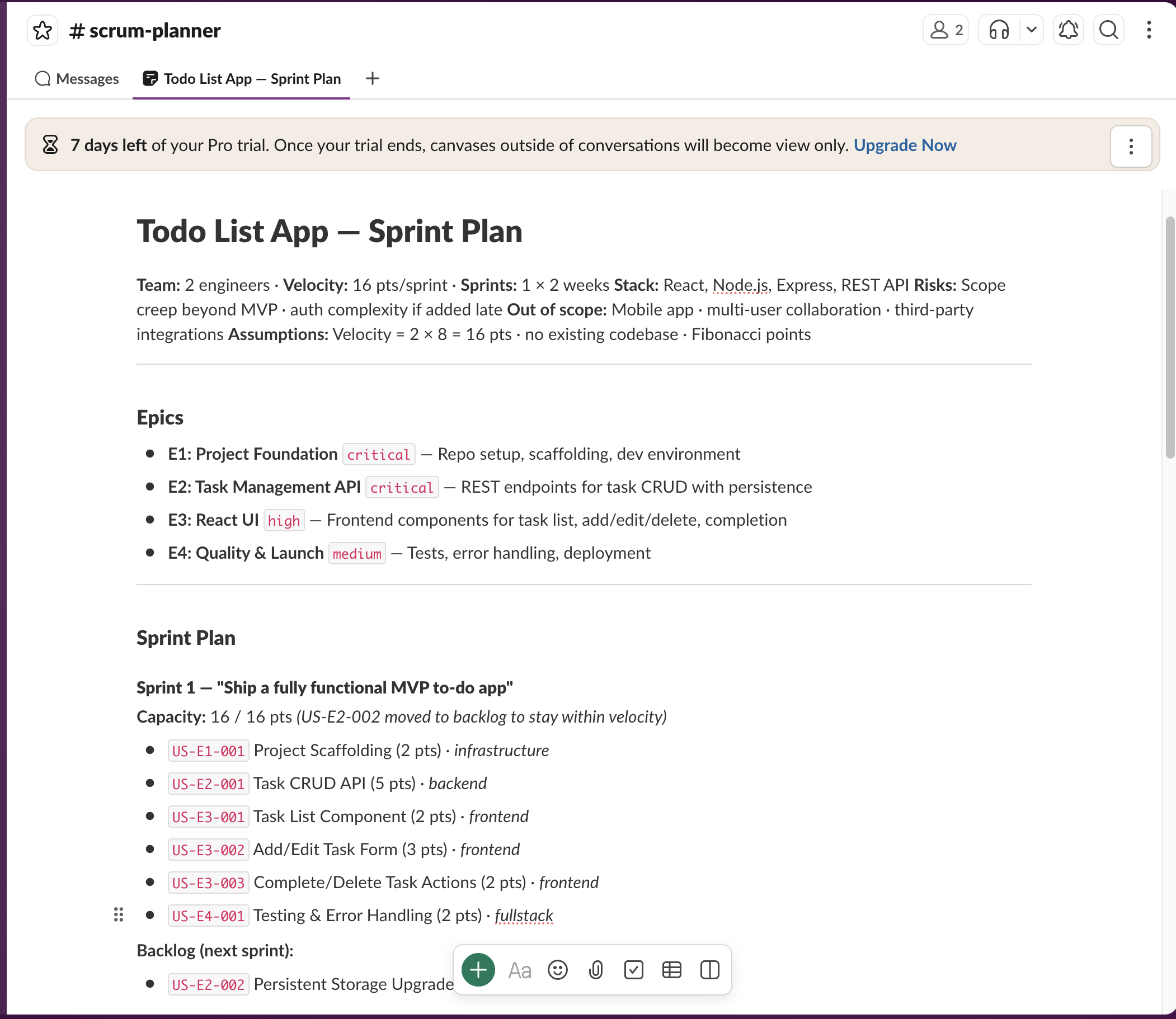The image size is (1176, 1019).
Task: Add a new tab with plus icon
Action: pyautogui.click(x=373, y=78)
